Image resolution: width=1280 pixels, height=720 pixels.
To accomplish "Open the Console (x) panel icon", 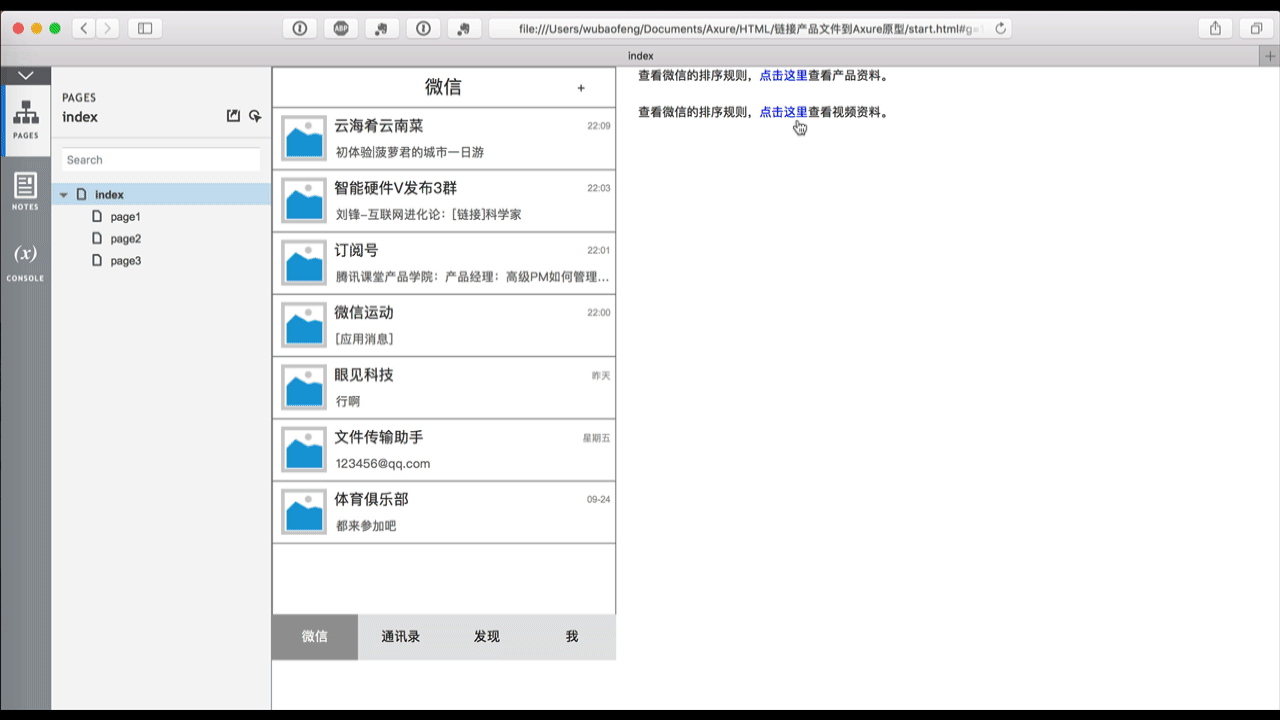I will click(x=26, y=262).
